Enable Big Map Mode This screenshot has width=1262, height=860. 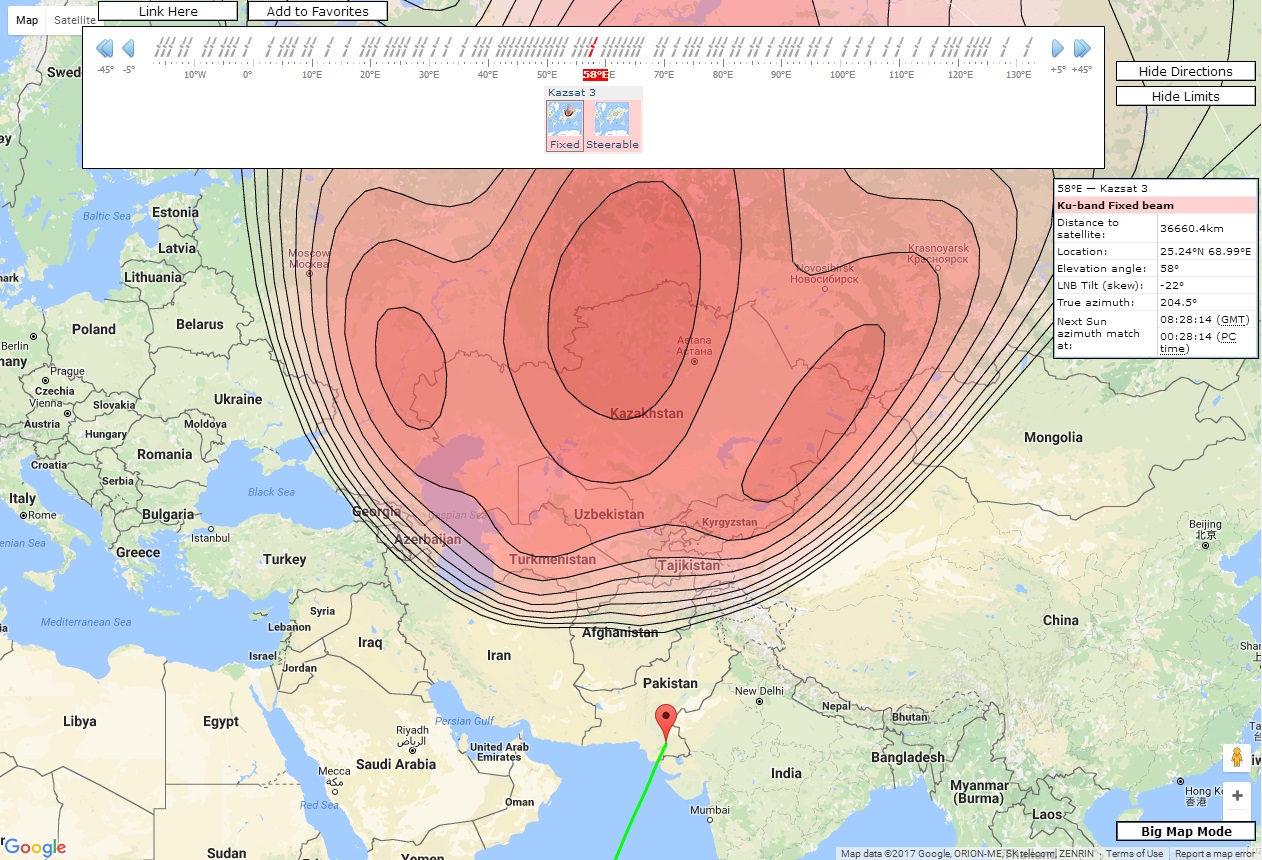tap(1186, 831)
